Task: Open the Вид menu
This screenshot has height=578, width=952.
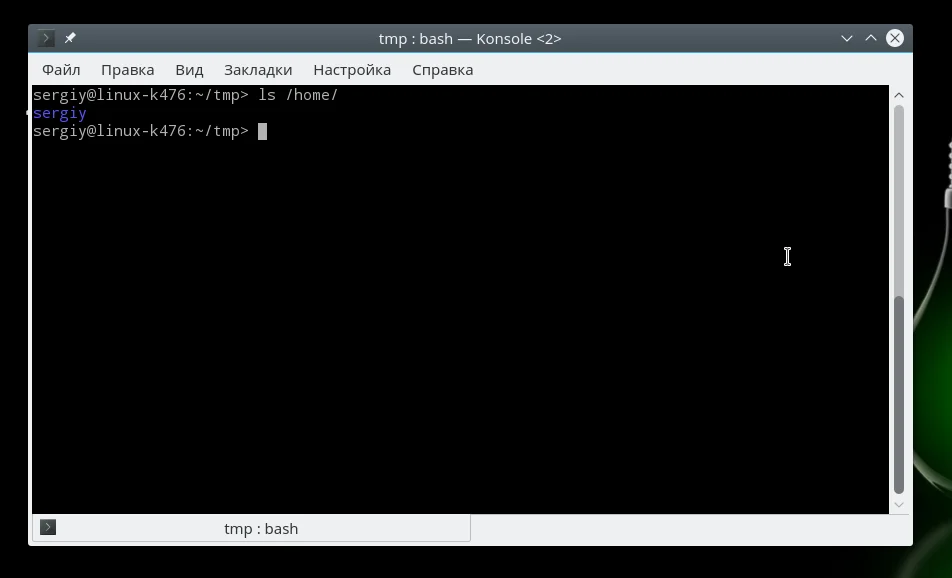Action: 189,70
